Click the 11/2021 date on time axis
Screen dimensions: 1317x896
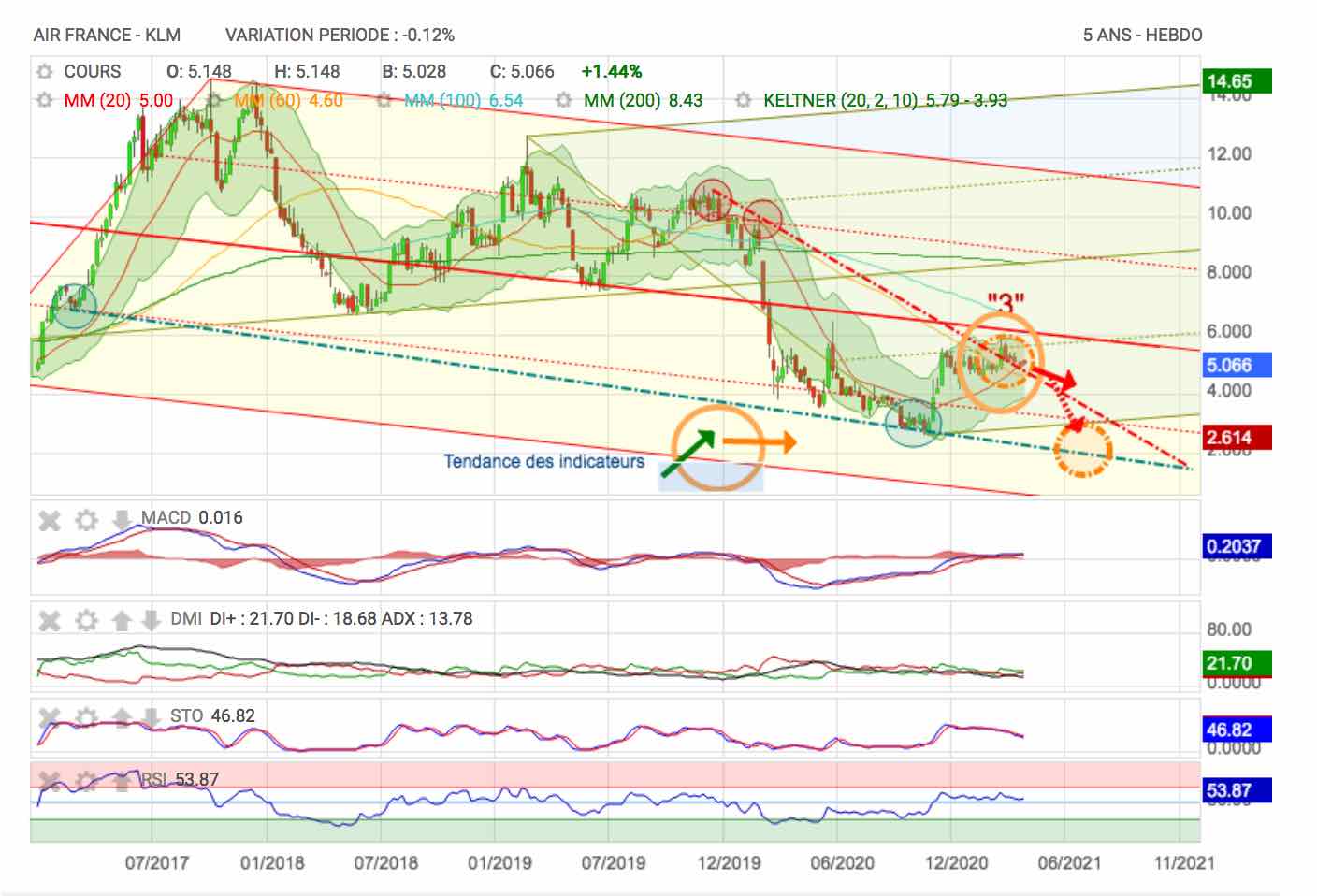click(1183, 862)
